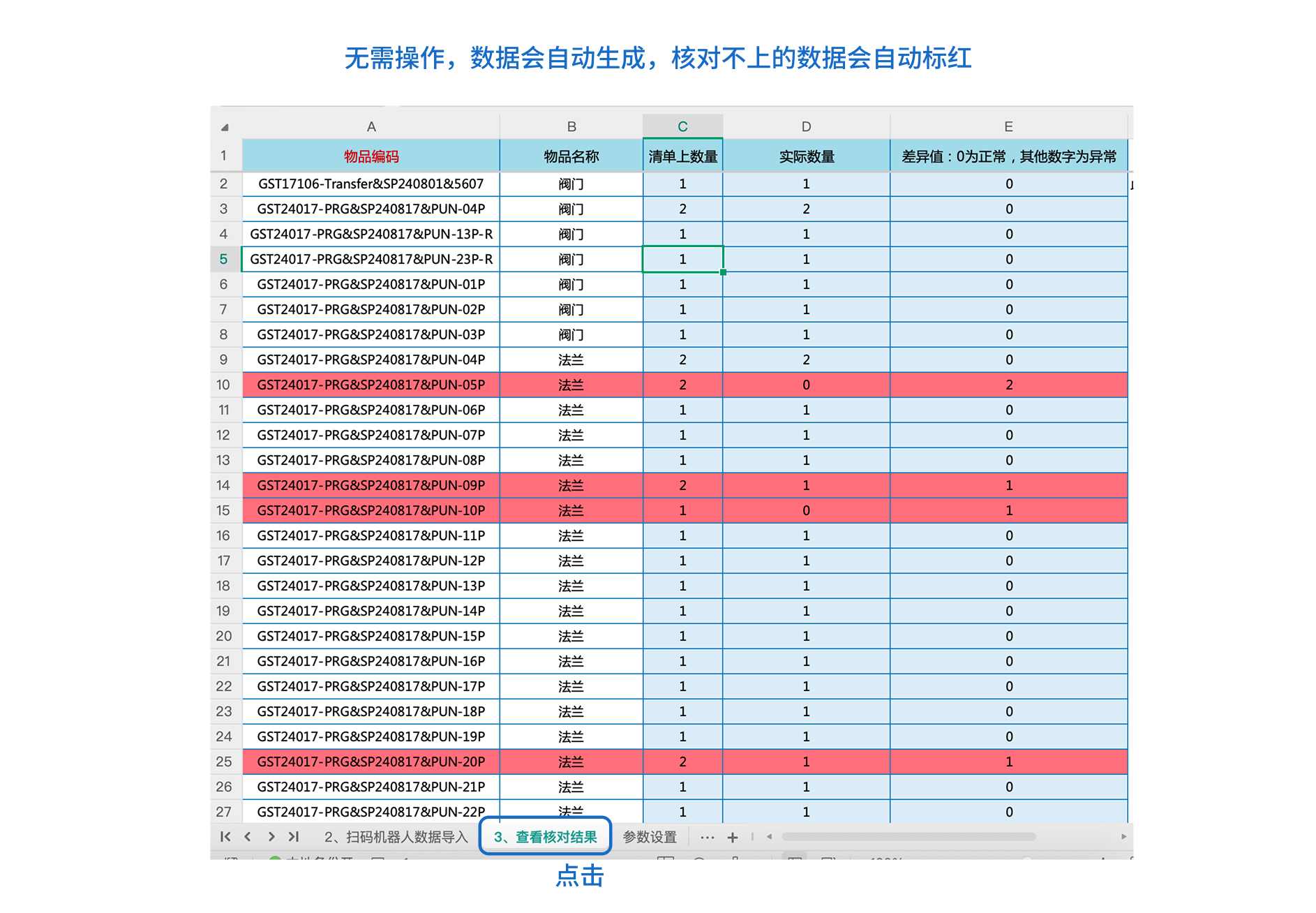
Task: Click the difference value 2 in row 10
Action: 1008,385
